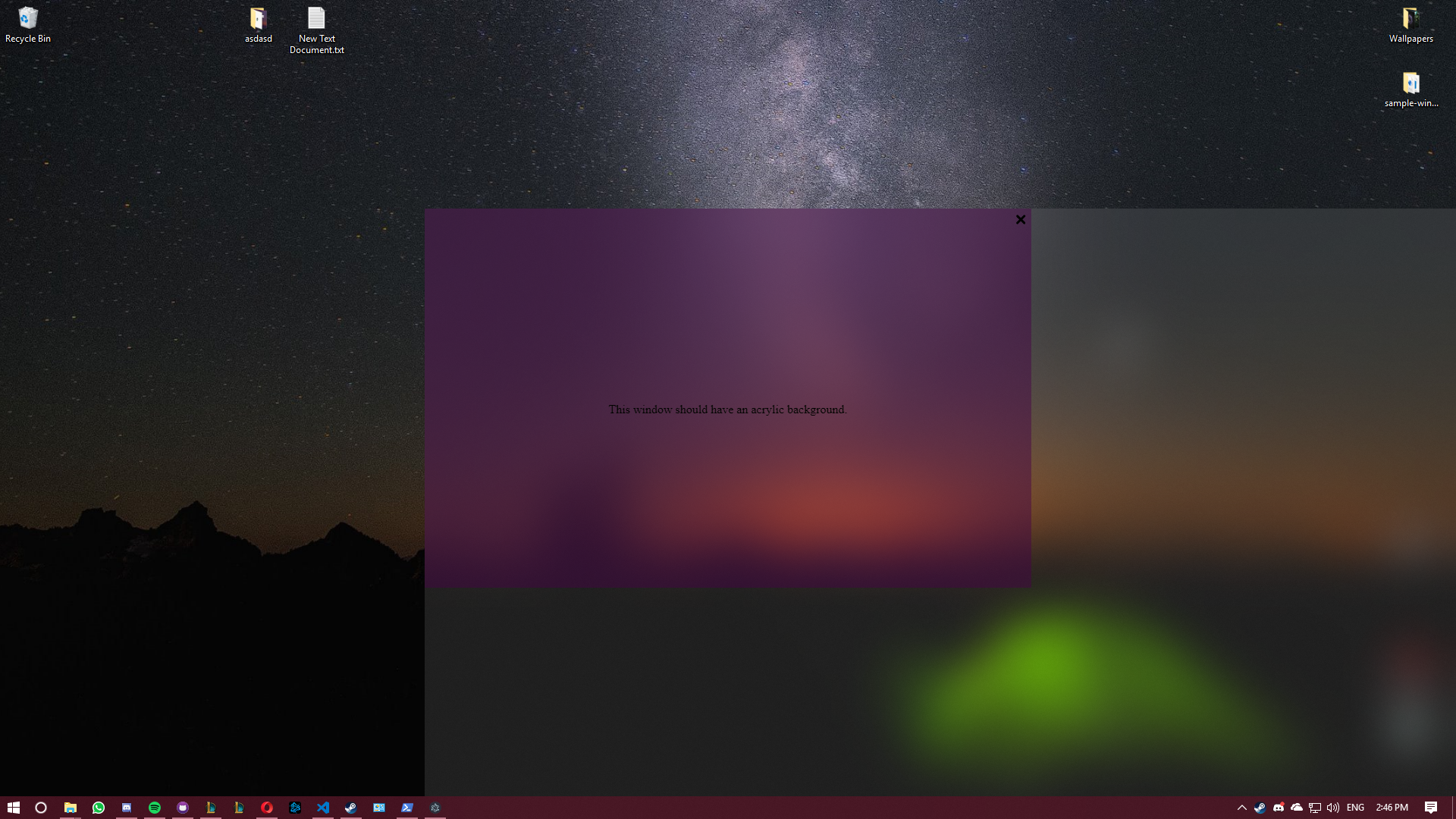The height and width of the screenshot is (819, 1456).
Task: Close the acrylic background window
Action: coord(1020,220)
